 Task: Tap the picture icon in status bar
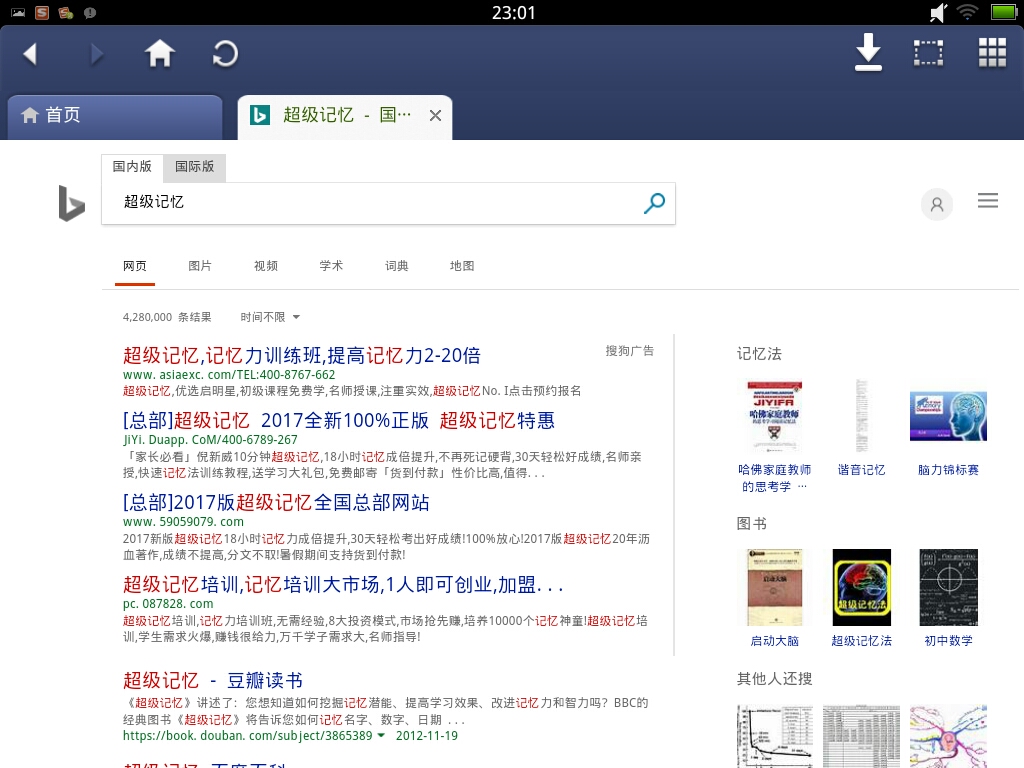18,12
